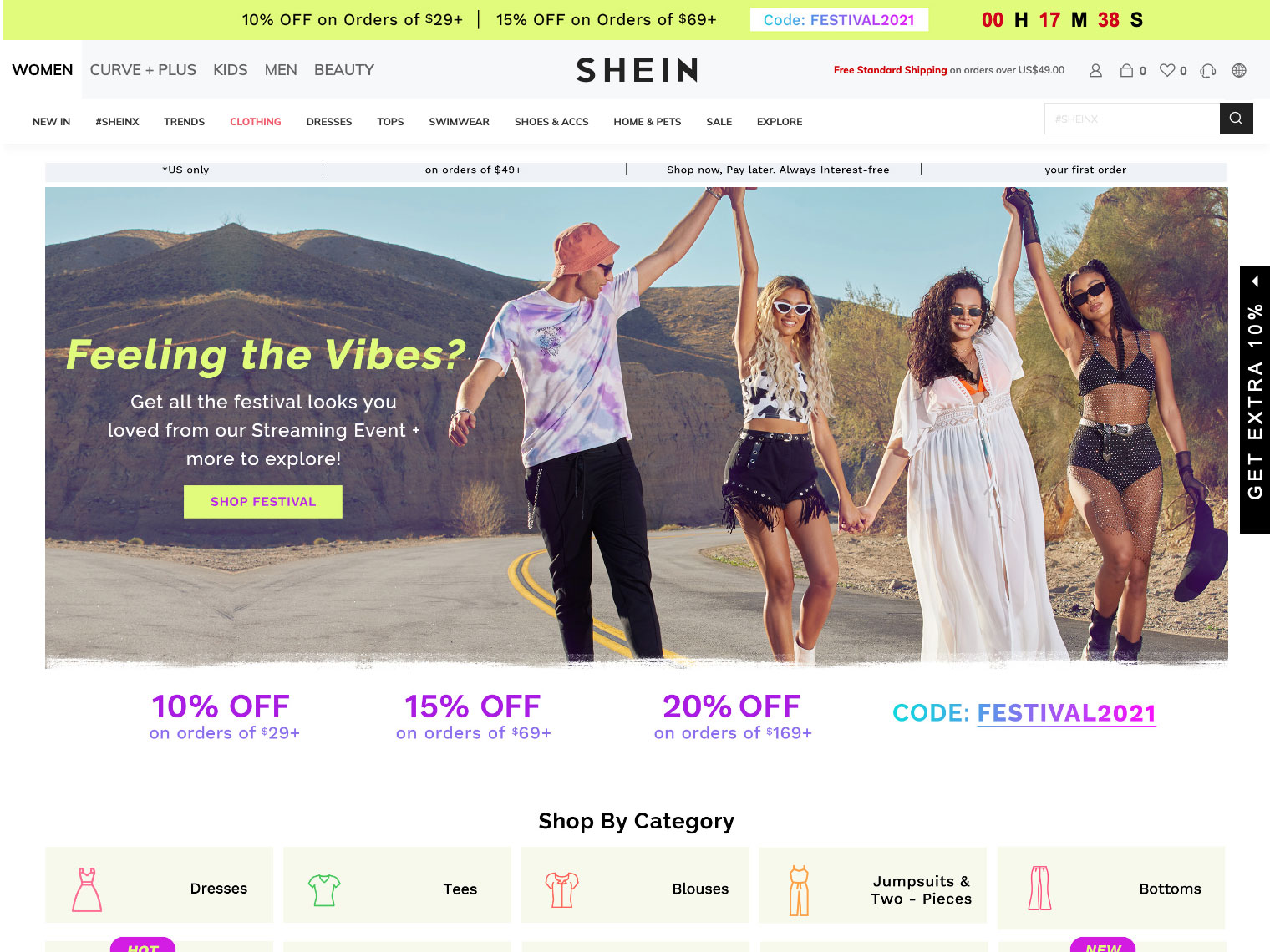This screenshot has height=952, width=1270.
Task: Expand the Get Extra 10% side panel
Action: click(1255, 400)
